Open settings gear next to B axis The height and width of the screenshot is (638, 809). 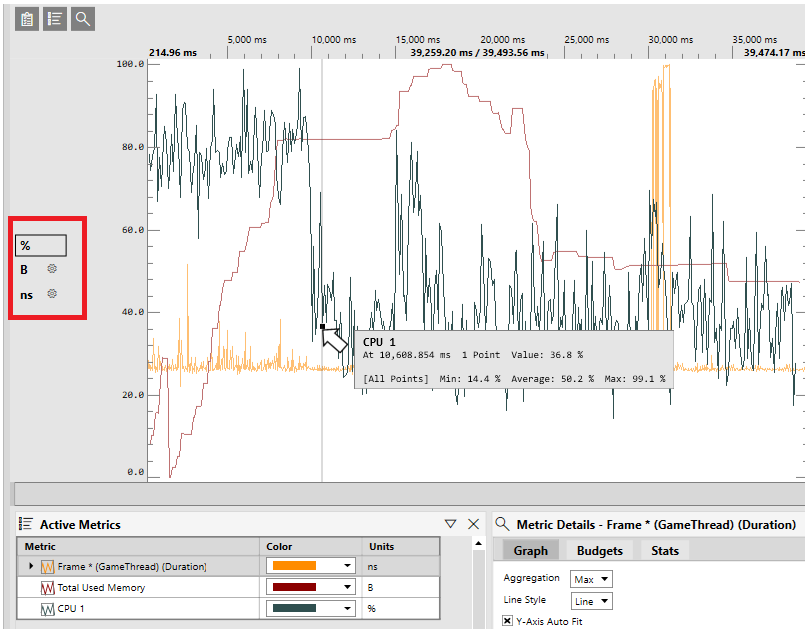[x=52, y=269]
